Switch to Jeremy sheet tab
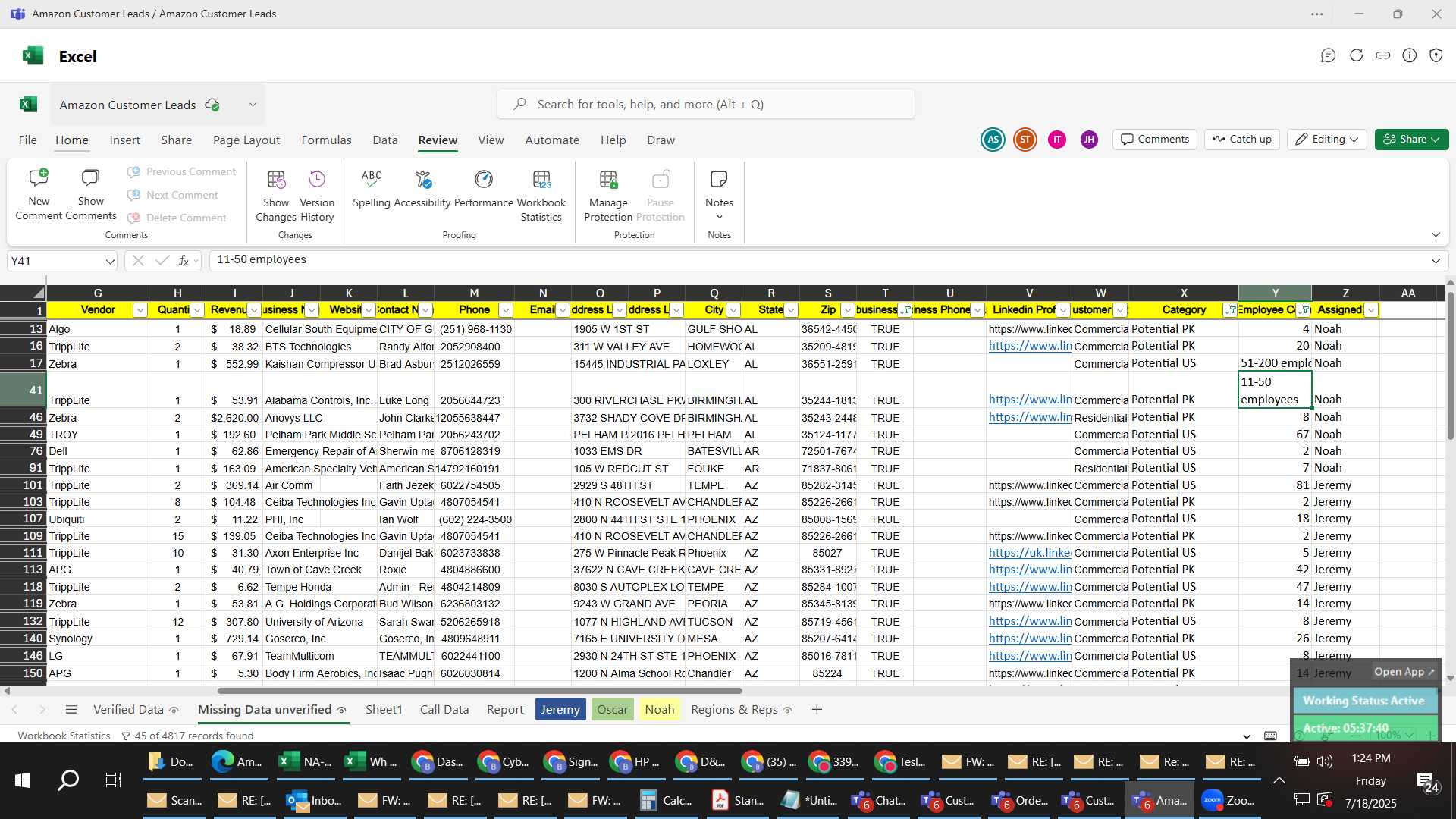The image size is (1456, 819). point(560,710)
